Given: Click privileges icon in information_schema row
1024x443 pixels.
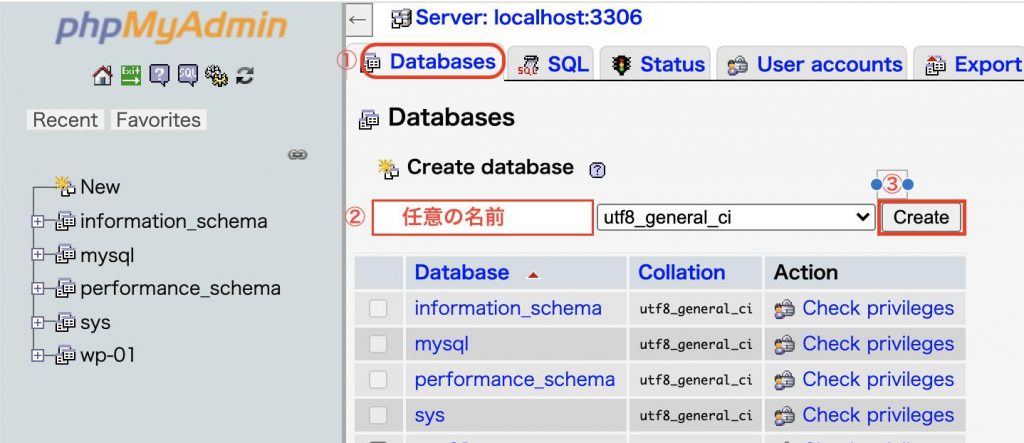Looking at the screenshot, I should [784, 309].
